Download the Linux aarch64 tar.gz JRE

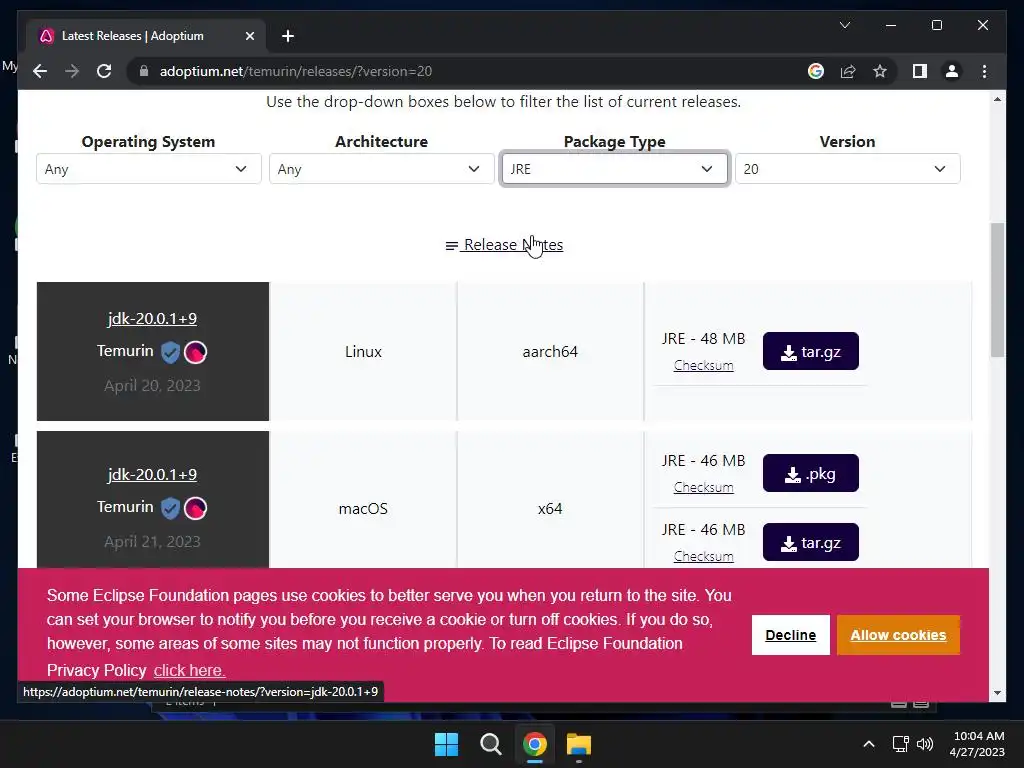tap(810, 351)
